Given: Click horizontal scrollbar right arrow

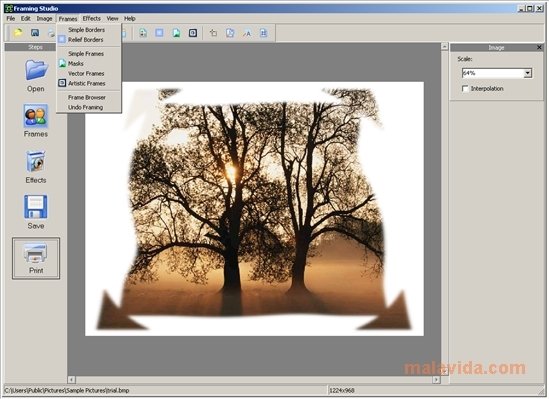Looking at the screenshot, I should pyautogui.click(x=436, y=379).
